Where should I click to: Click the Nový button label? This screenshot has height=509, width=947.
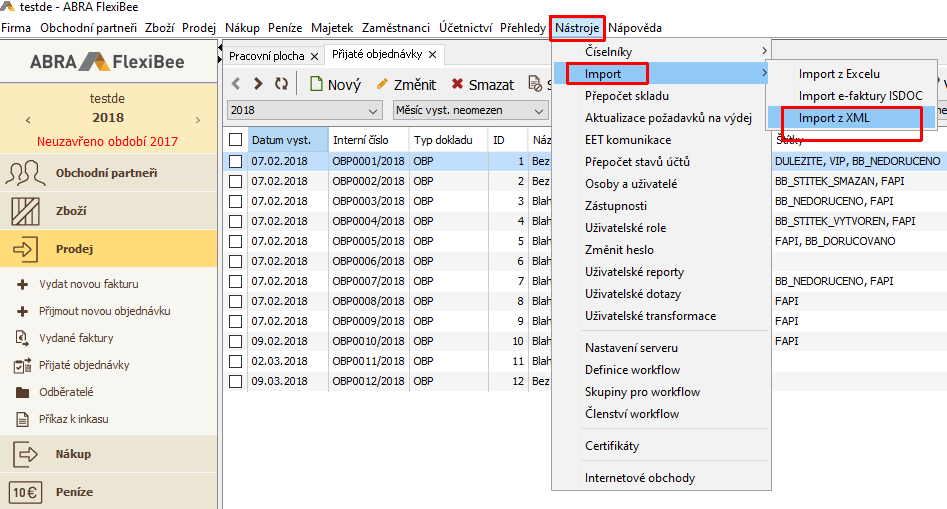(x=344, y=85)
